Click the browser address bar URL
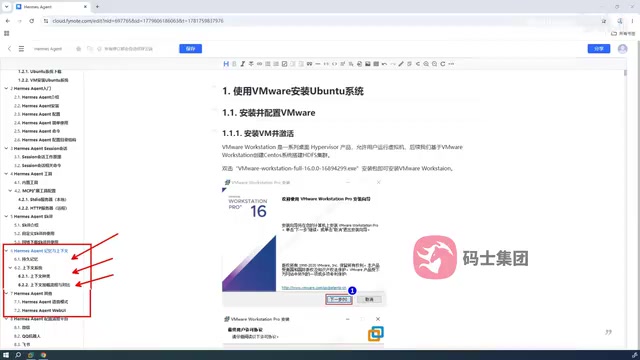The image size is (640, 360). (x=138, y=21)
